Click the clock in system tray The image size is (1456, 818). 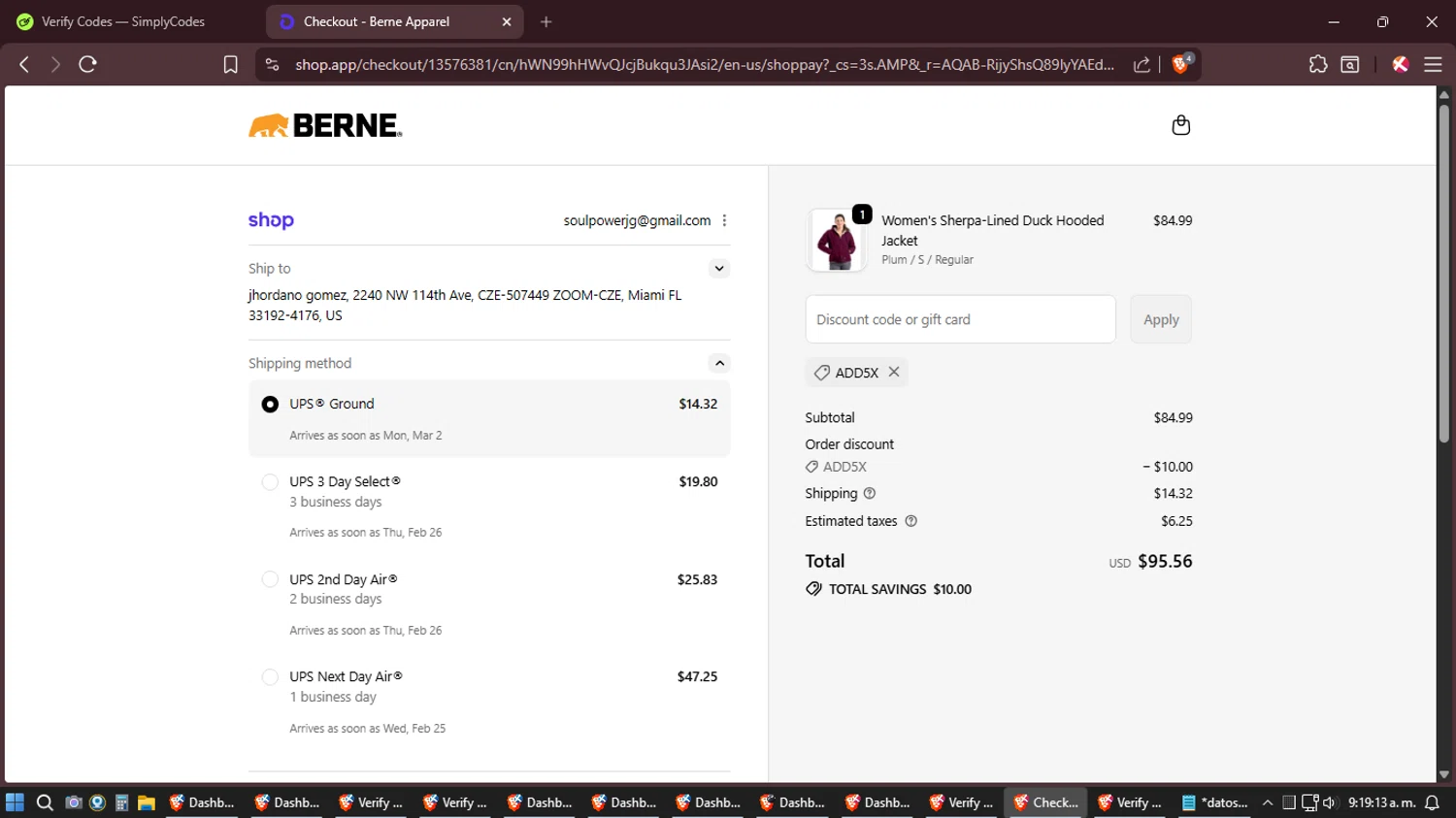tap(1381, 802)
